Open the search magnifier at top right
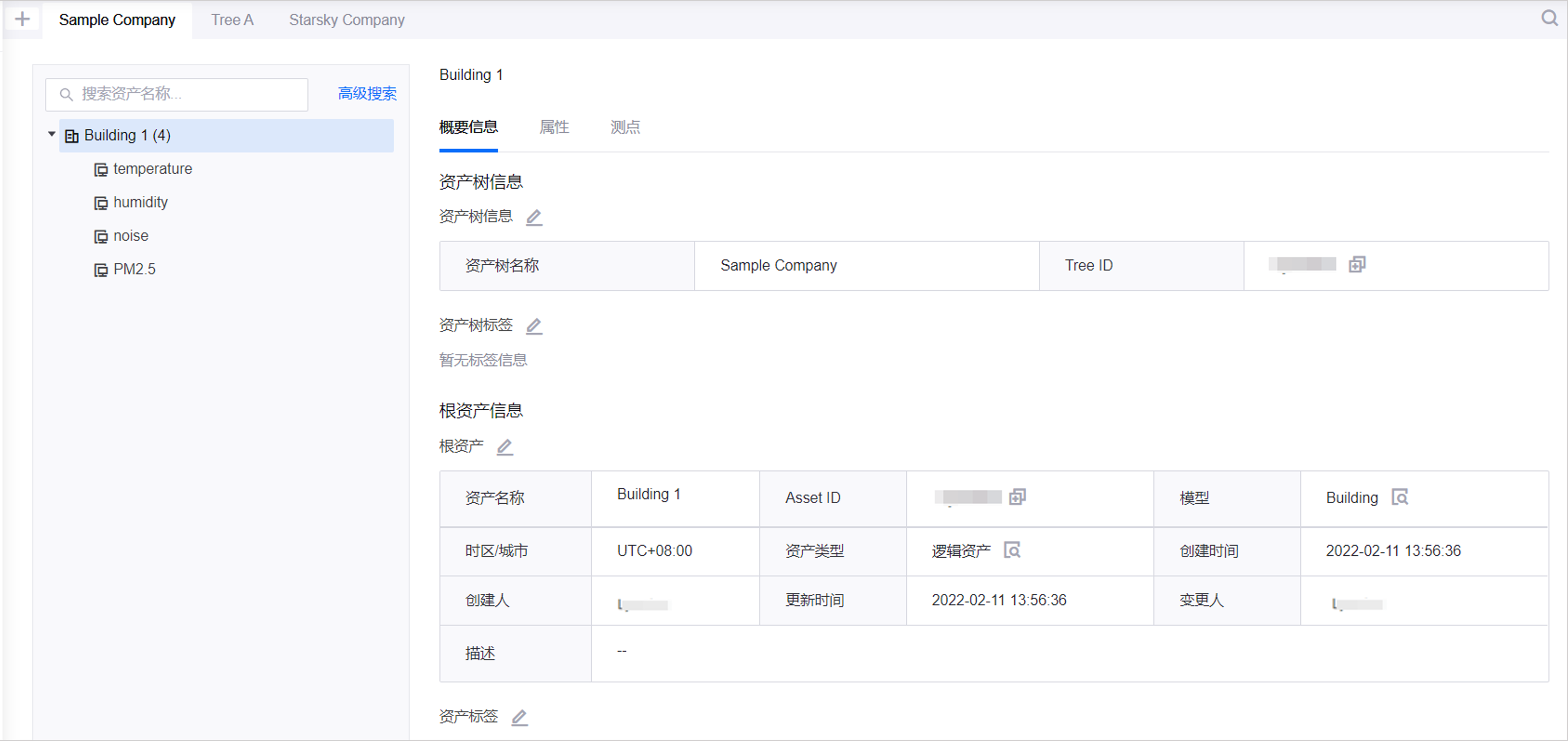Image resolution: width=1568 pixels, height=741 pixels. pyautogui.click(x=1548, y=18)
